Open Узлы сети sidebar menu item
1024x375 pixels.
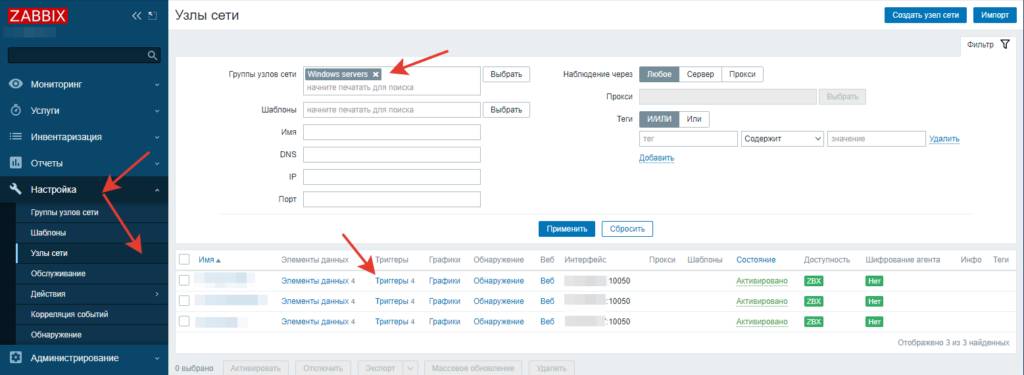pyautogui.click(x=50, y=253)
